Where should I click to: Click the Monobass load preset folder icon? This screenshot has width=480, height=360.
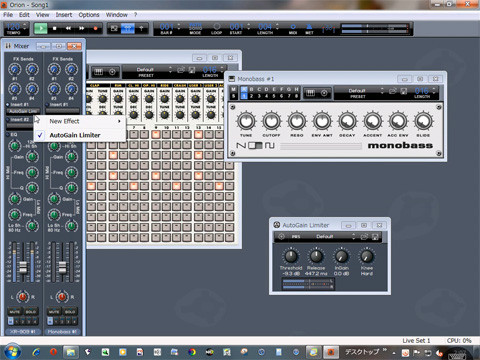coord(393,91)
